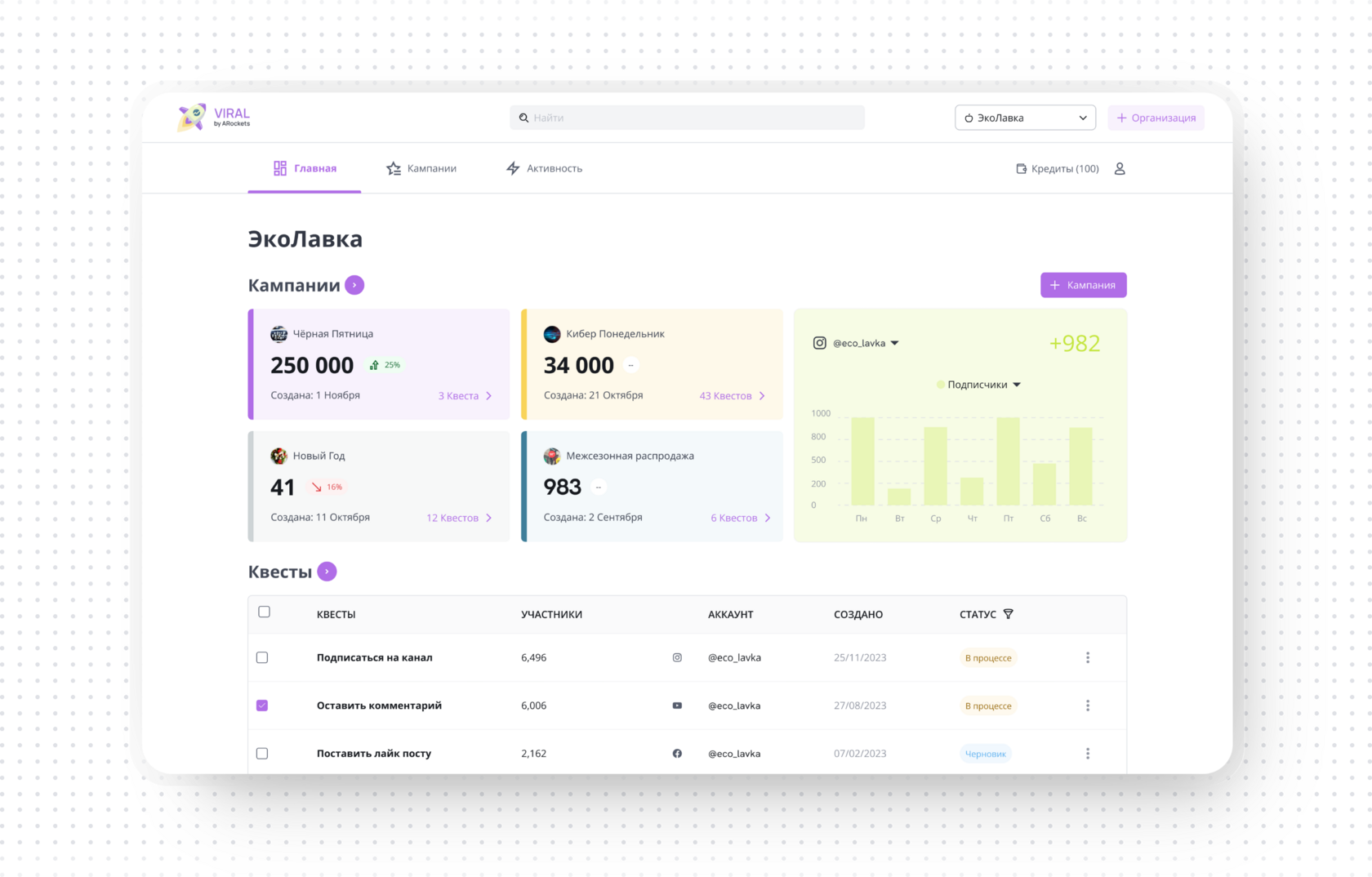Image resolution: width=1372 pixels, height=877 pixels.
Task: Open the purple arrow next to Квесты heading
Action: pyautogui.click(x=327, y=572)
